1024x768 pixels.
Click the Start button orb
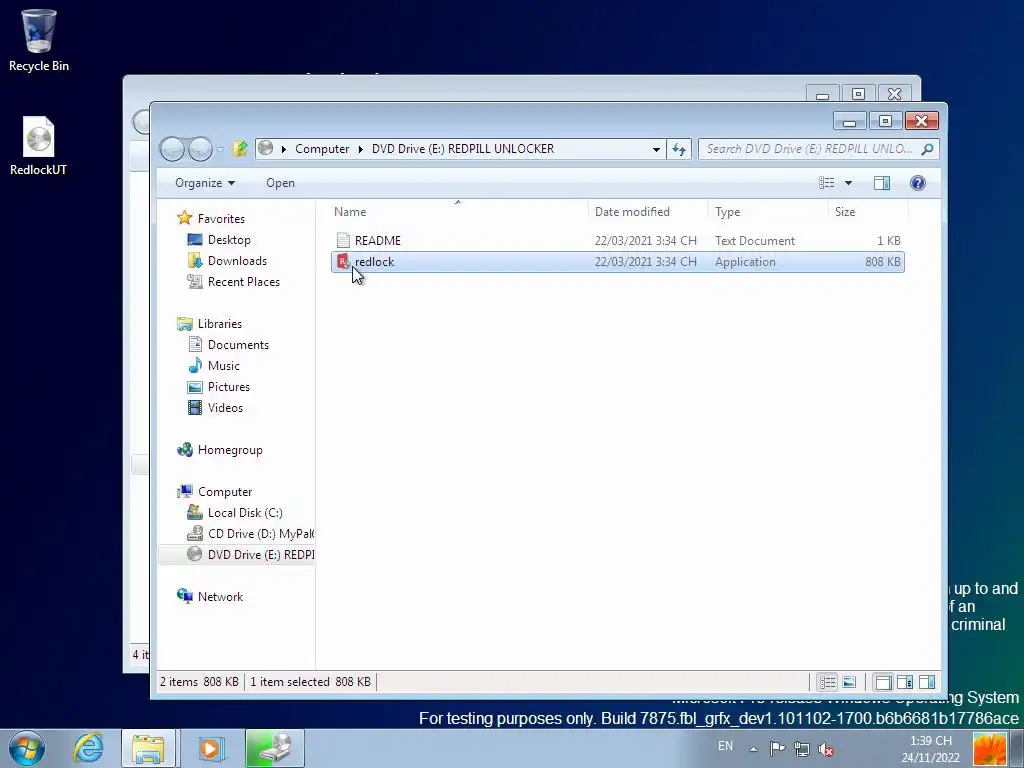pos(27,748)
